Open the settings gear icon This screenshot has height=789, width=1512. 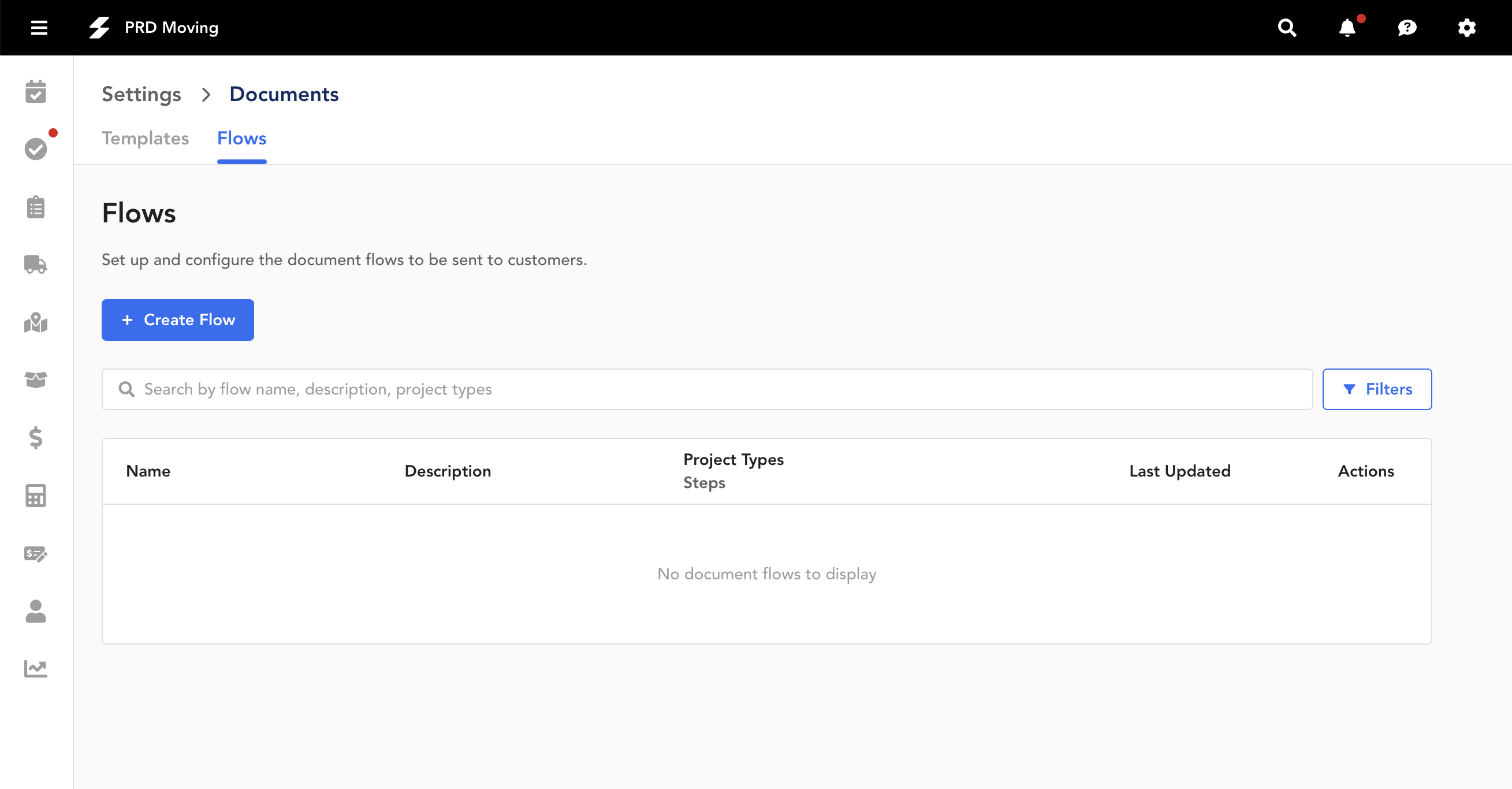1467,28
